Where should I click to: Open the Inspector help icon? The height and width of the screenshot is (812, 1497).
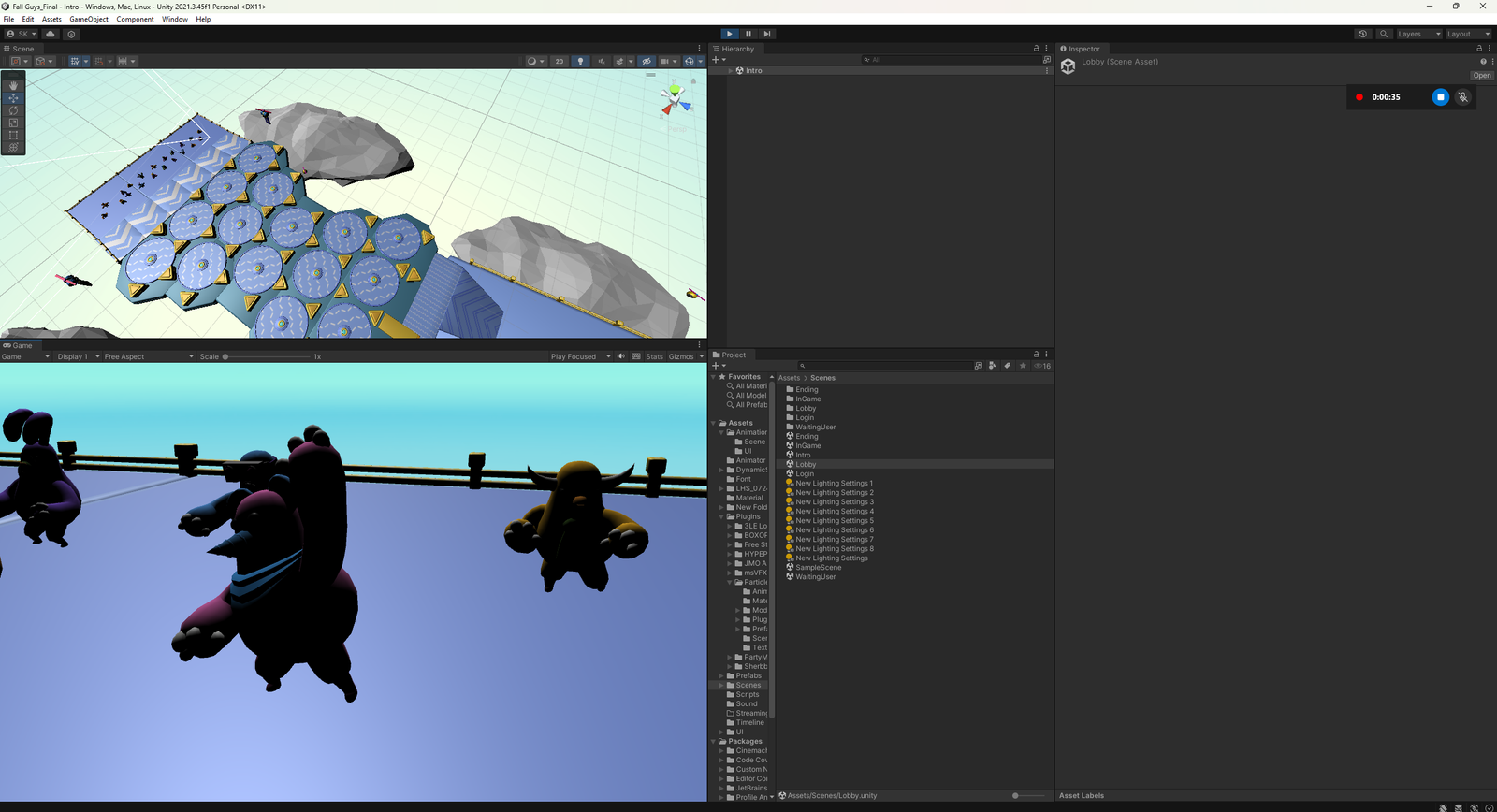[x=1482, y=62]
